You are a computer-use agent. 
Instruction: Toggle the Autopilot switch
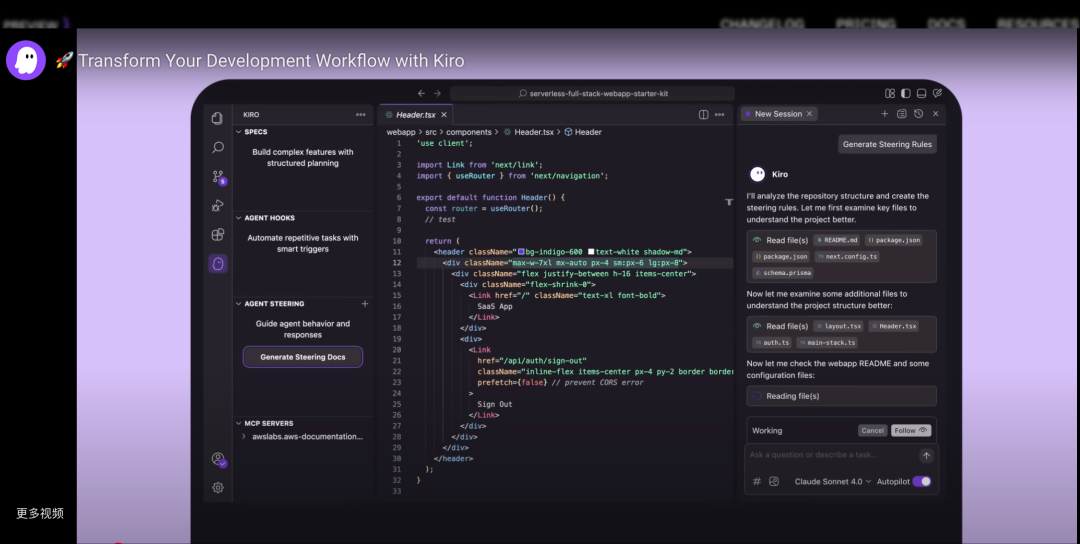pos(922,481)
